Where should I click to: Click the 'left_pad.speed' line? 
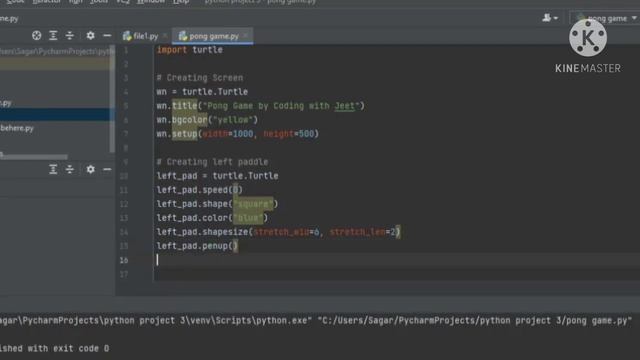200,190
